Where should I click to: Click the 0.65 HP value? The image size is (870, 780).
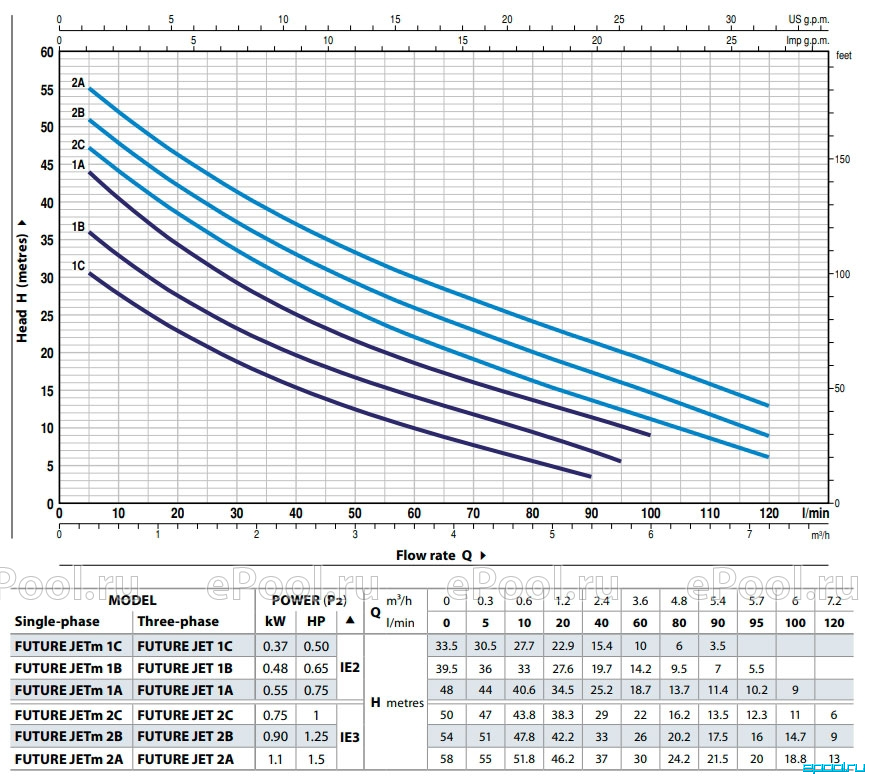[316, 668]
